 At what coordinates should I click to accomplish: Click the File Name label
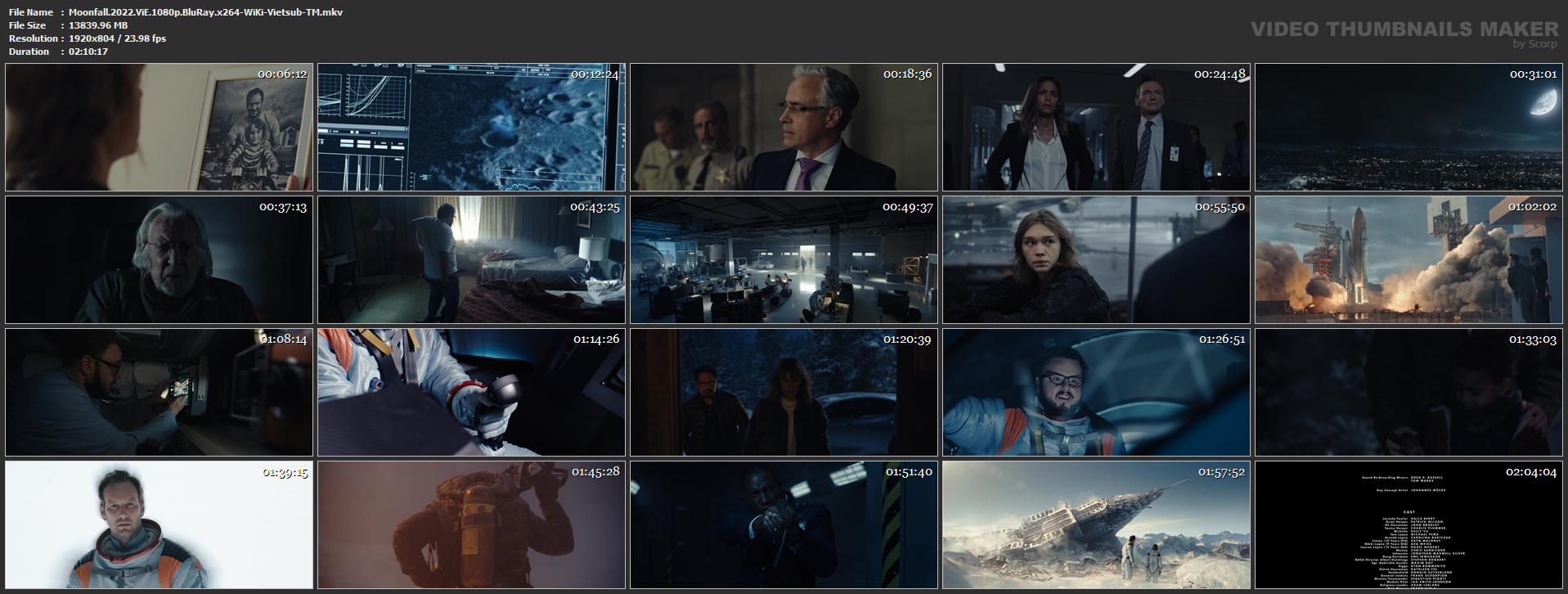(x=31, y=12)
